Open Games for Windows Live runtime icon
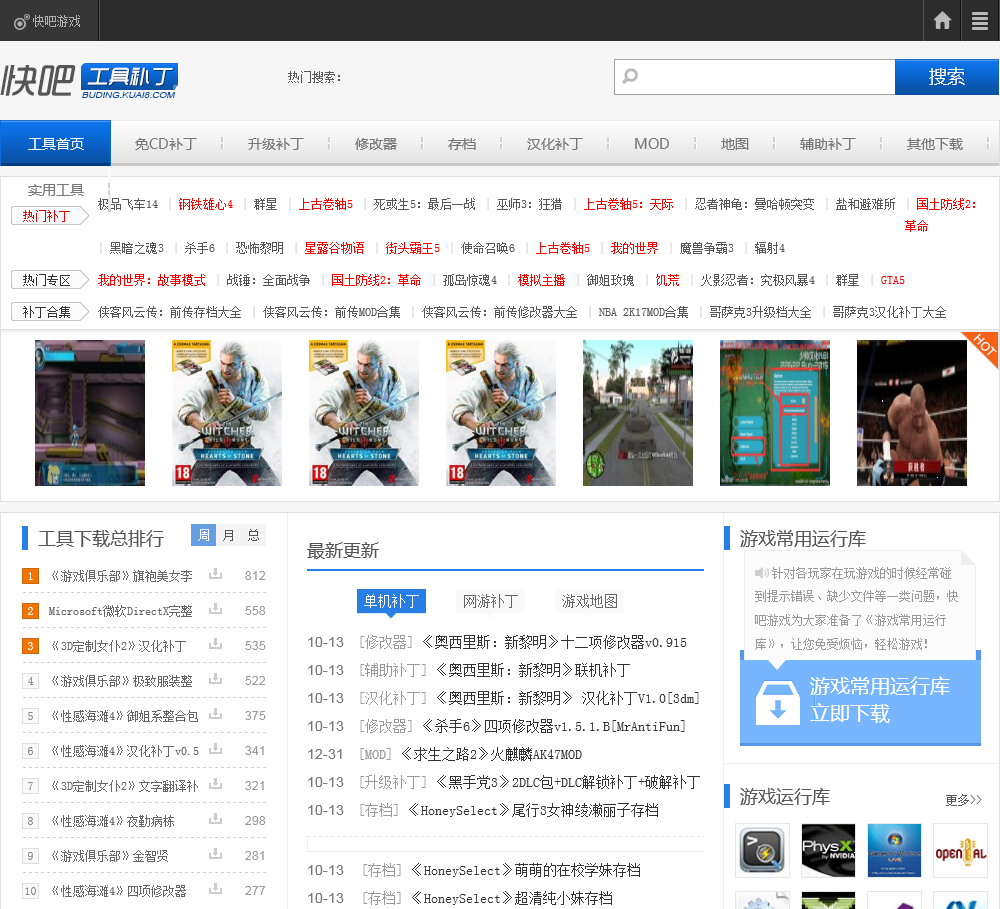Screen dimensions: 1000x909 tap(894, 850)
